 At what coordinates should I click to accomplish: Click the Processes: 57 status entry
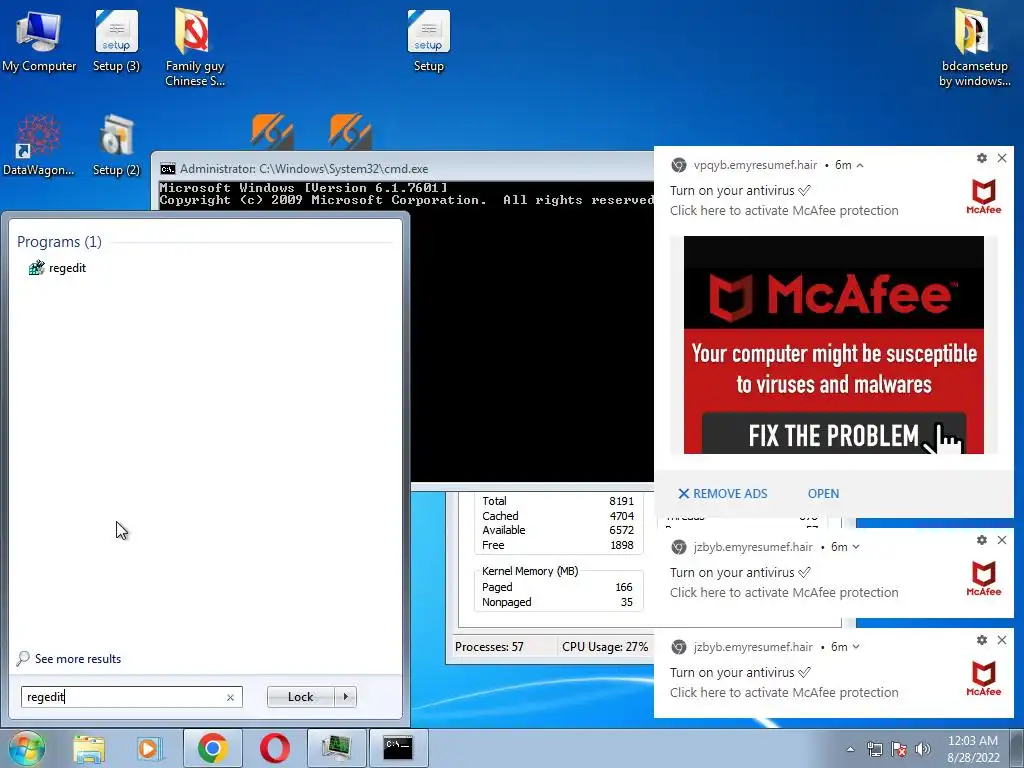tap(489, 647)
